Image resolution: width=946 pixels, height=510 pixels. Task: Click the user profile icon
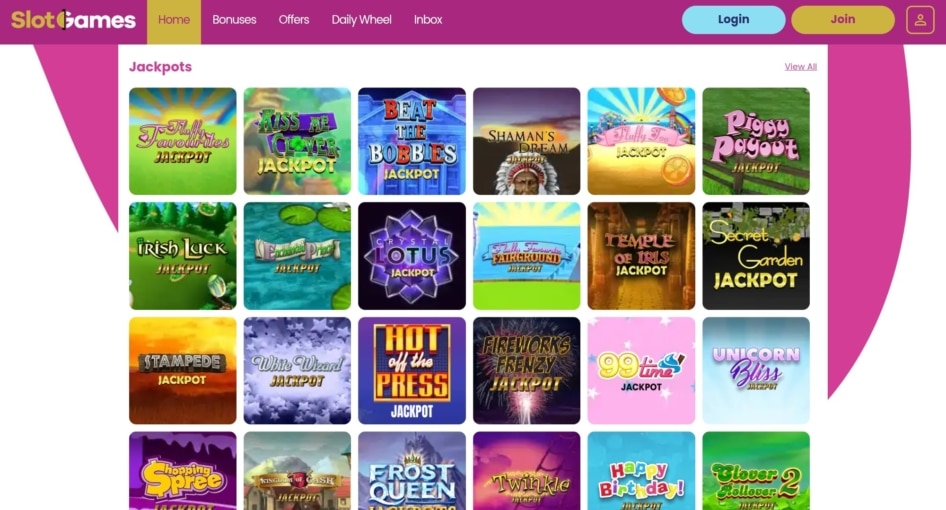(x=919, y=20)
